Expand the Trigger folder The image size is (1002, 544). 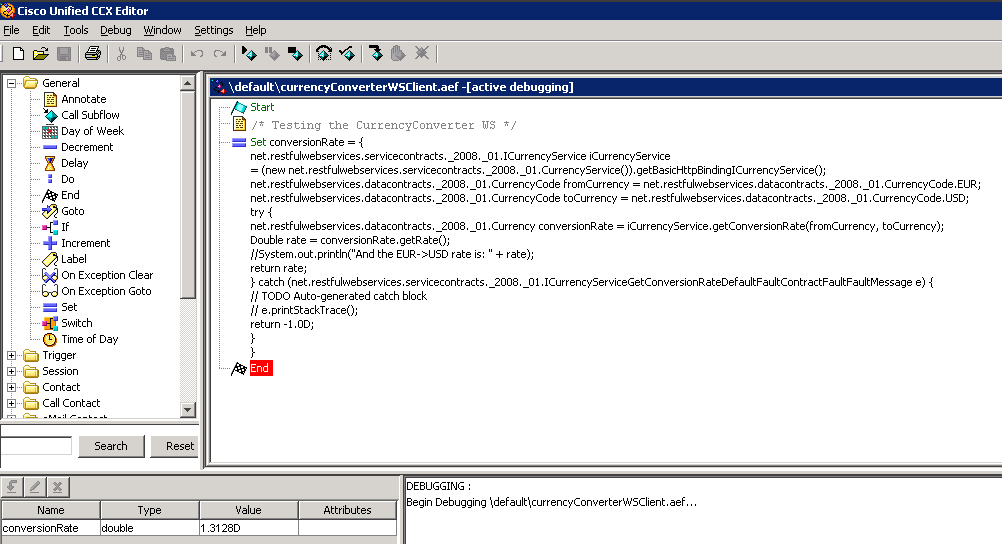click(12, 355)
